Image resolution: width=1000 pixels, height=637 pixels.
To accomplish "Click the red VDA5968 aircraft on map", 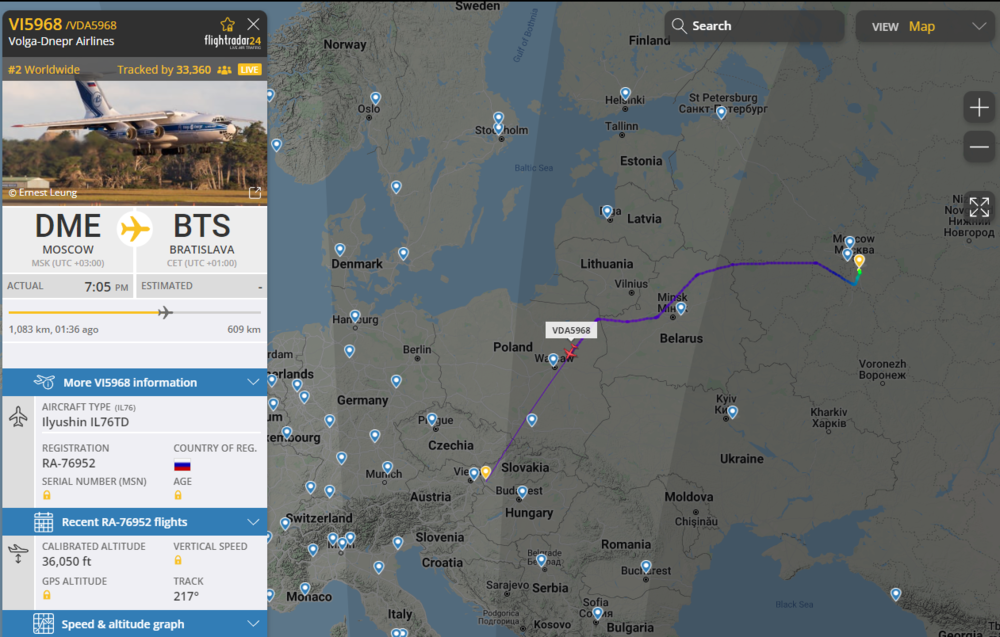I will (x=570, y=352).
